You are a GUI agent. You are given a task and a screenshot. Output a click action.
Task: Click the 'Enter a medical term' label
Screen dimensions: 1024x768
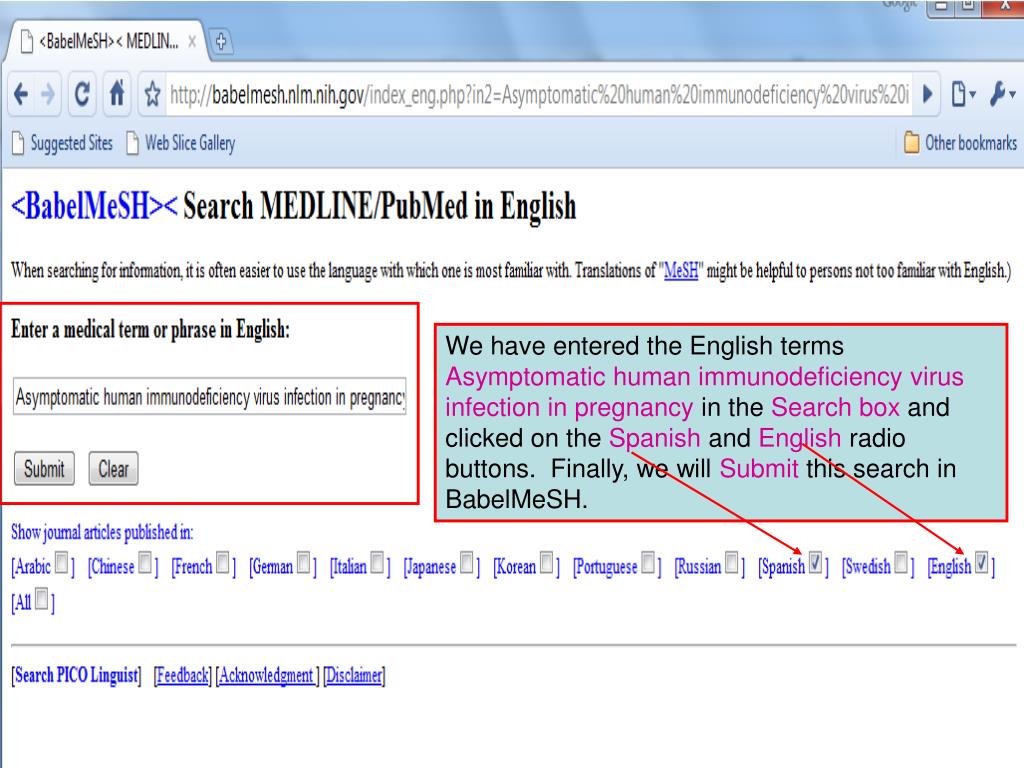pos(150,328)
